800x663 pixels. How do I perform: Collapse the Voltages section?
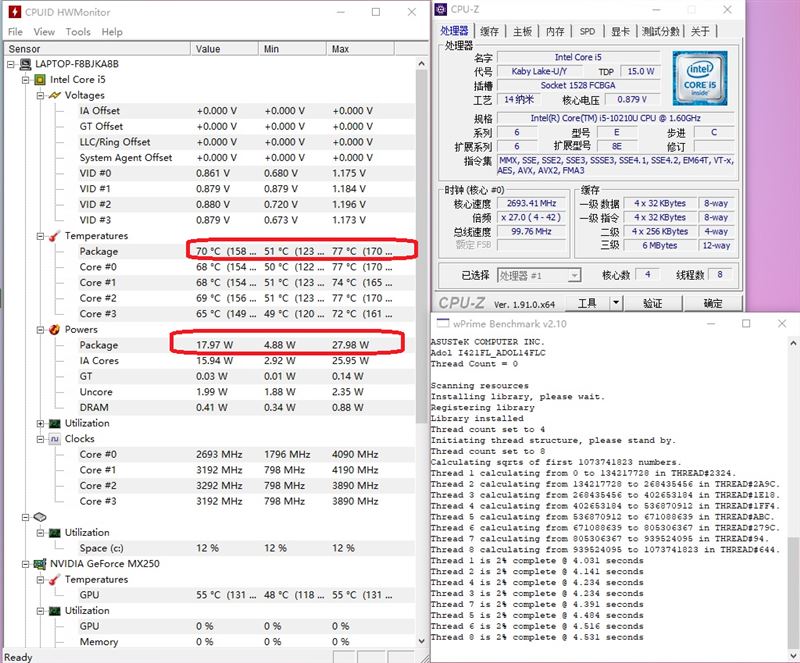click(40, 95)
